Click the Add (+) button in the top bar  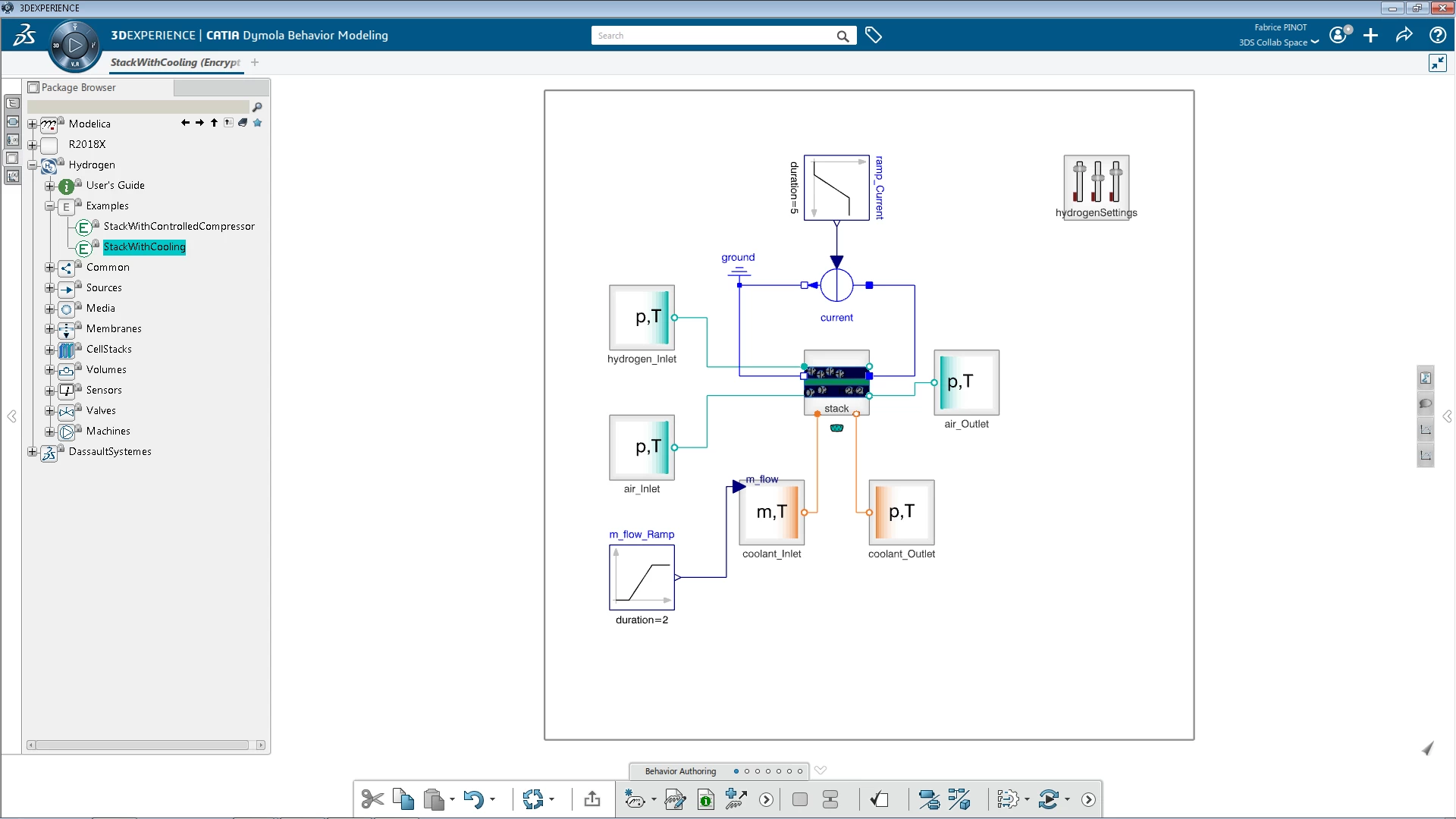[1370, 35]
